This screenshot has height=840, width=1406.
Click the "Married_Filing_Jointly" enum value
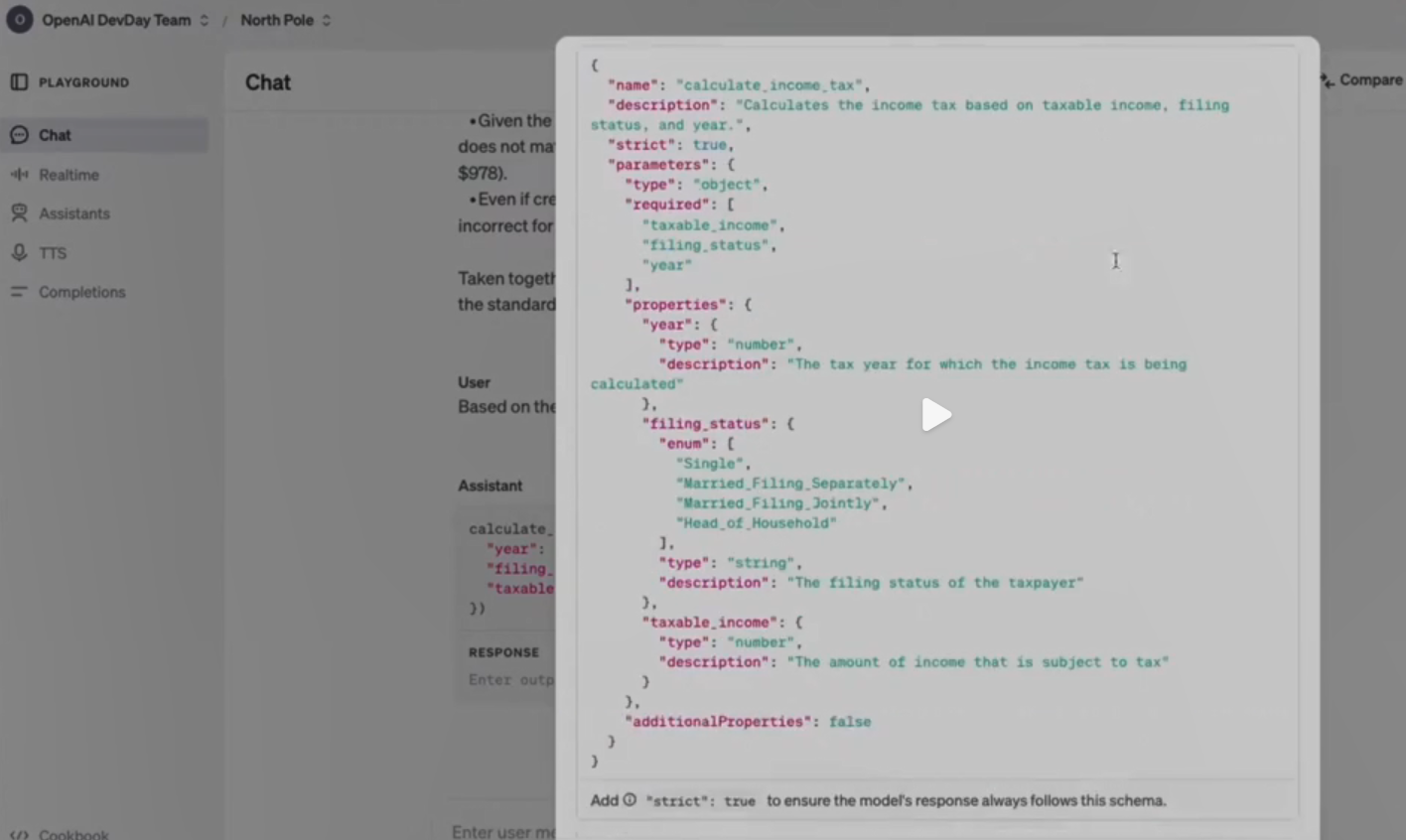777,503
